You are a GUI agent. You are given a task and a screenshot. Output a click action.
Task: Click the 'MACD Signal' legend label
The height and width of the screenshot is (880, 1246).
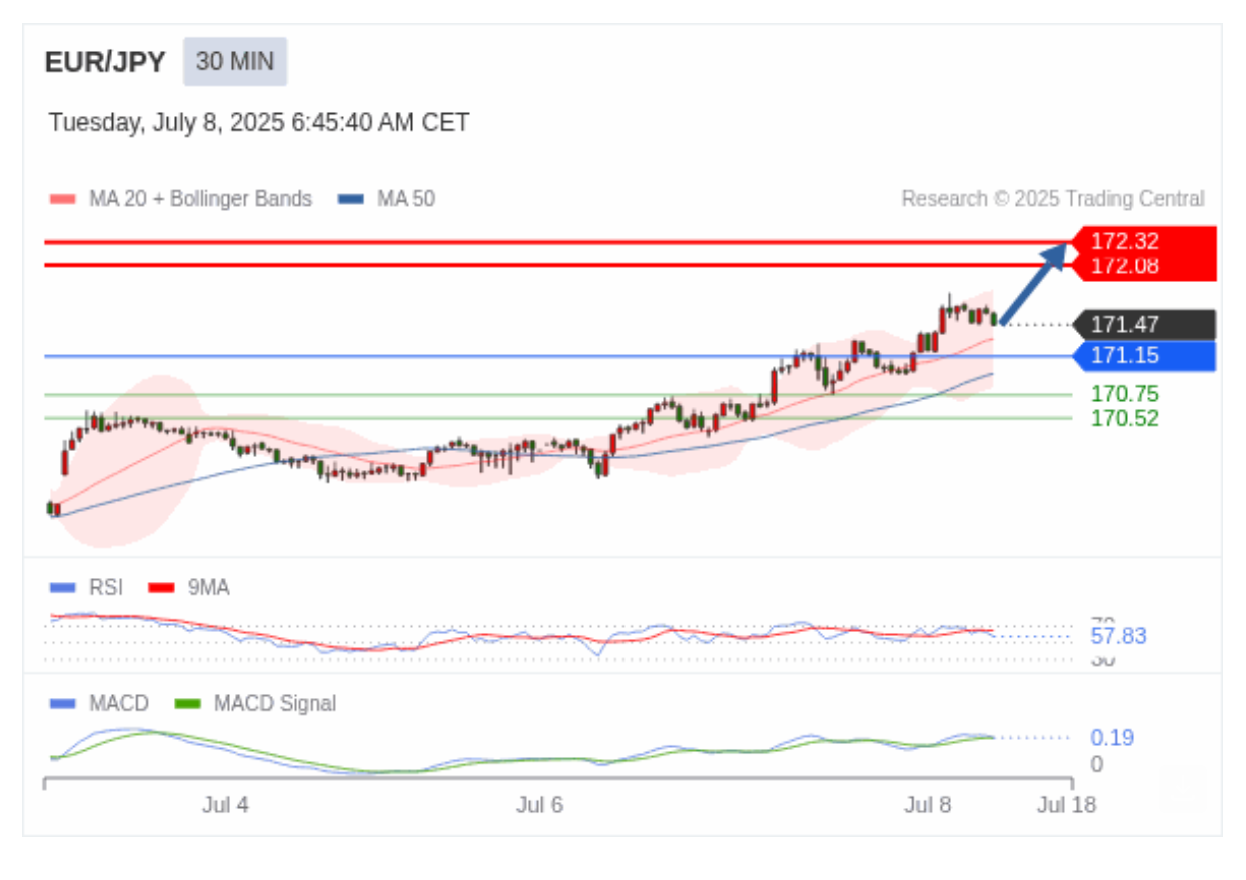(x=275, y=703)
